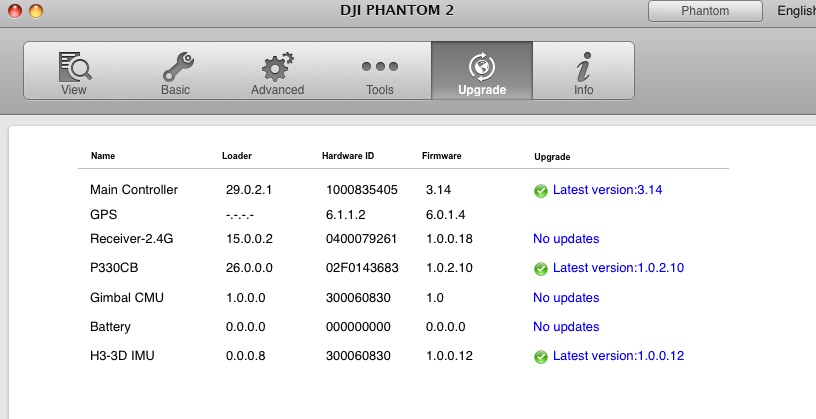Click the Upgrade column header
Viewport: 816px width, 419px height.
tap(552, 157)
